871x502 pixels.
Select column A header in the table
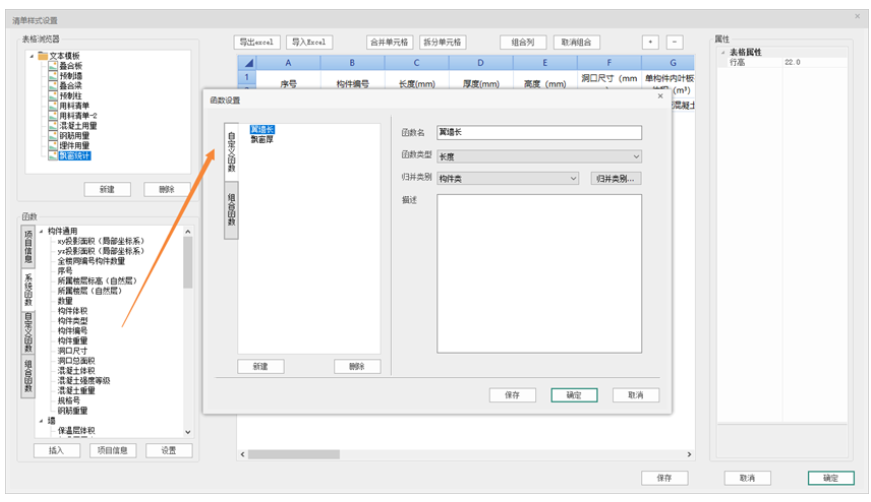point(288,63)
